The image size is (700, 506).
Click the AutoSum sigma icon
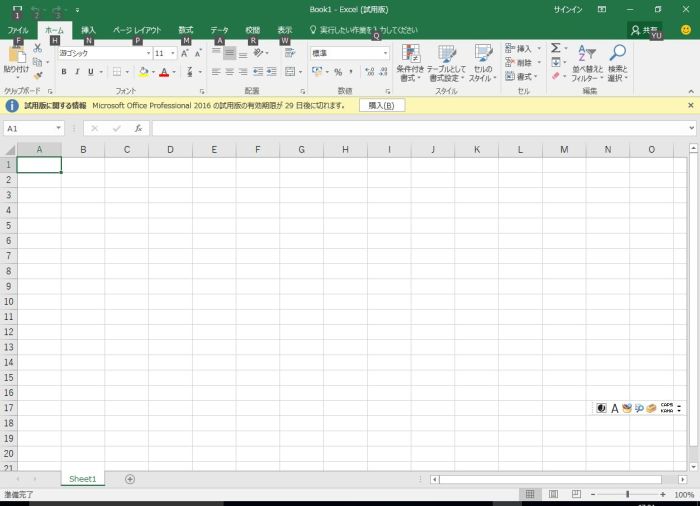click(x=555, y=48)
